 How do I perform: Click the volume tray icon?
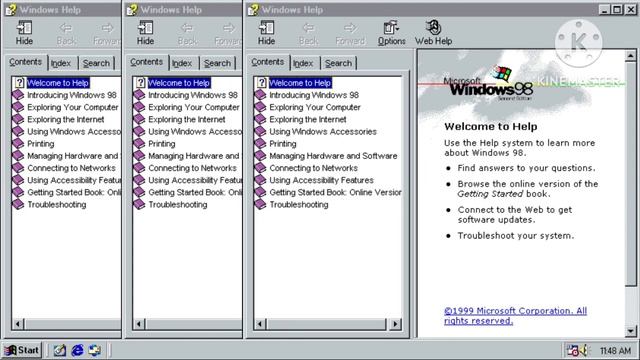tap(584, 350)
